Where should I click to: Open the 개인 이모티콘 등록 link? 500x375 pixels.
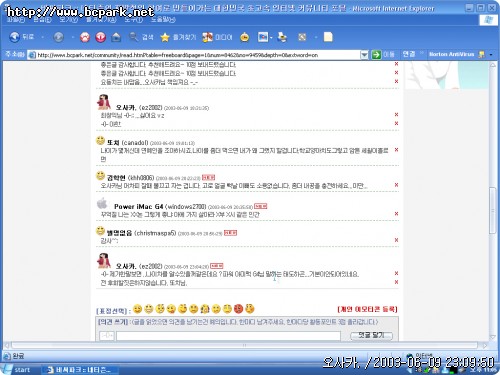(x=367, y=309)
